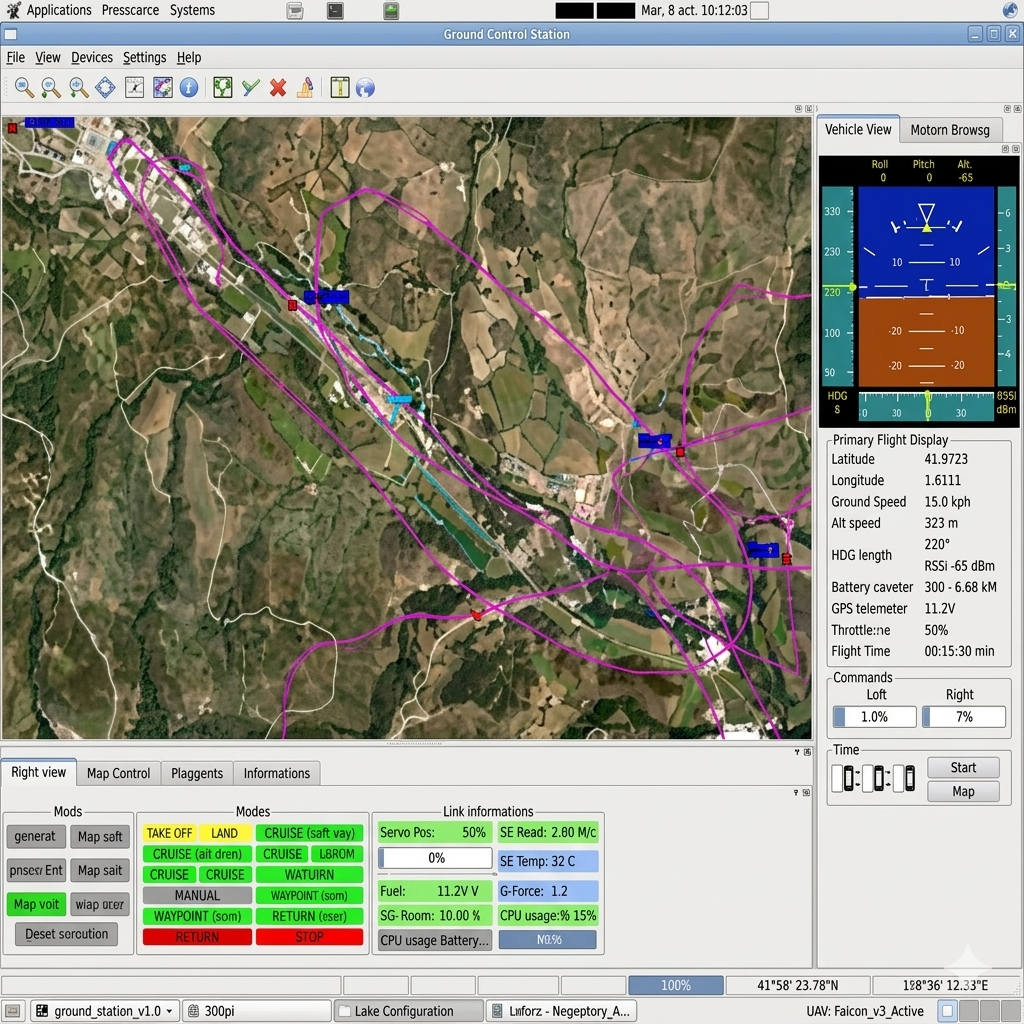Click the blue diamond recenter icon
The image size is (1024, 1024).
click(x=105, y=88)
